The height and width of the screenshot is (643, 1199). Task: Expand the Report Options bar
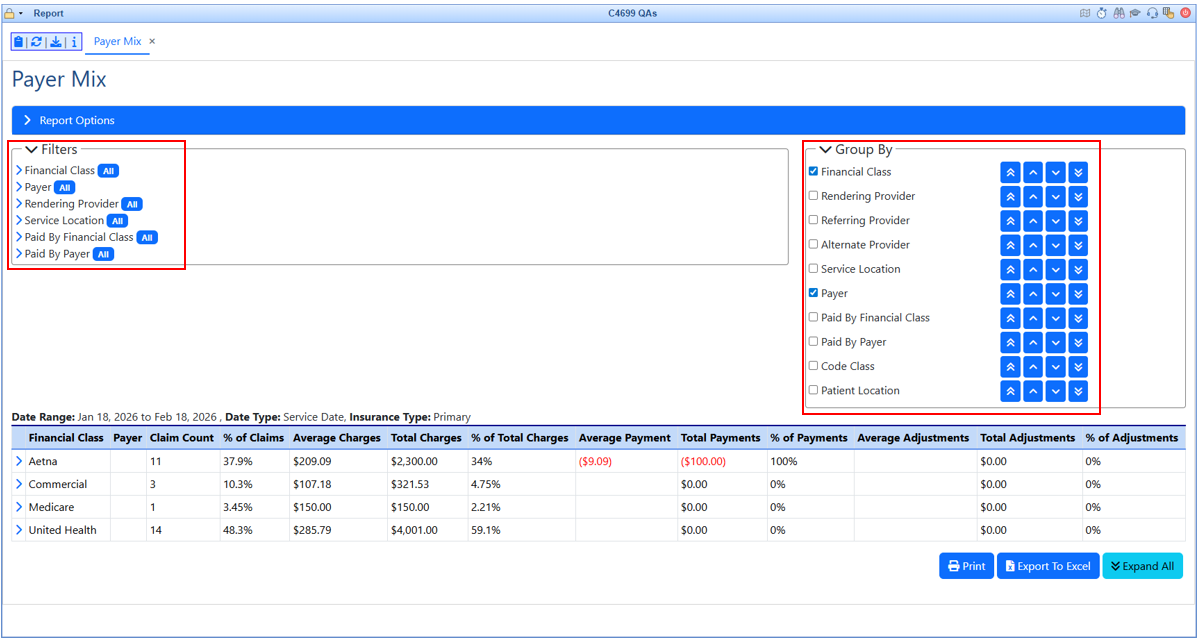pyautogui.click(x=598, y=120)
